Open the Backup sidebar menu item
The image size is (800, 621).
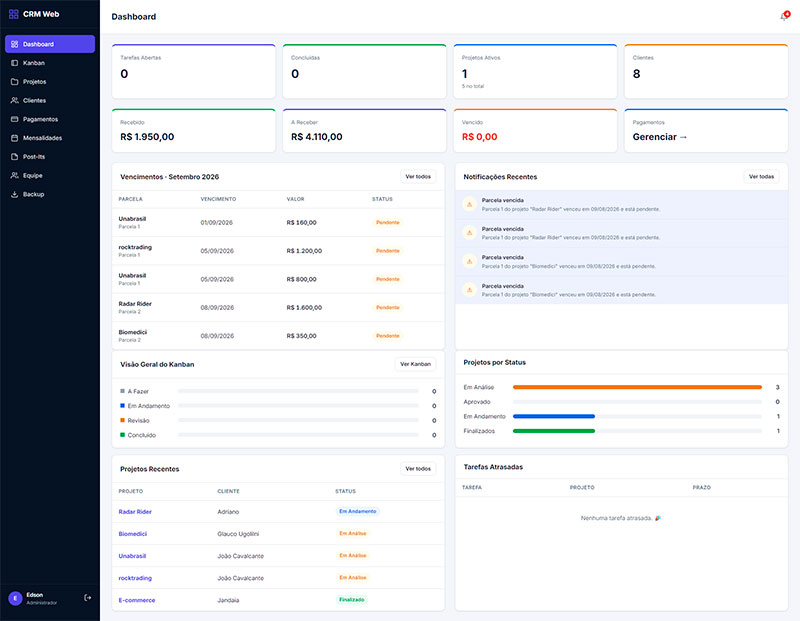click(x=50, y=194)
